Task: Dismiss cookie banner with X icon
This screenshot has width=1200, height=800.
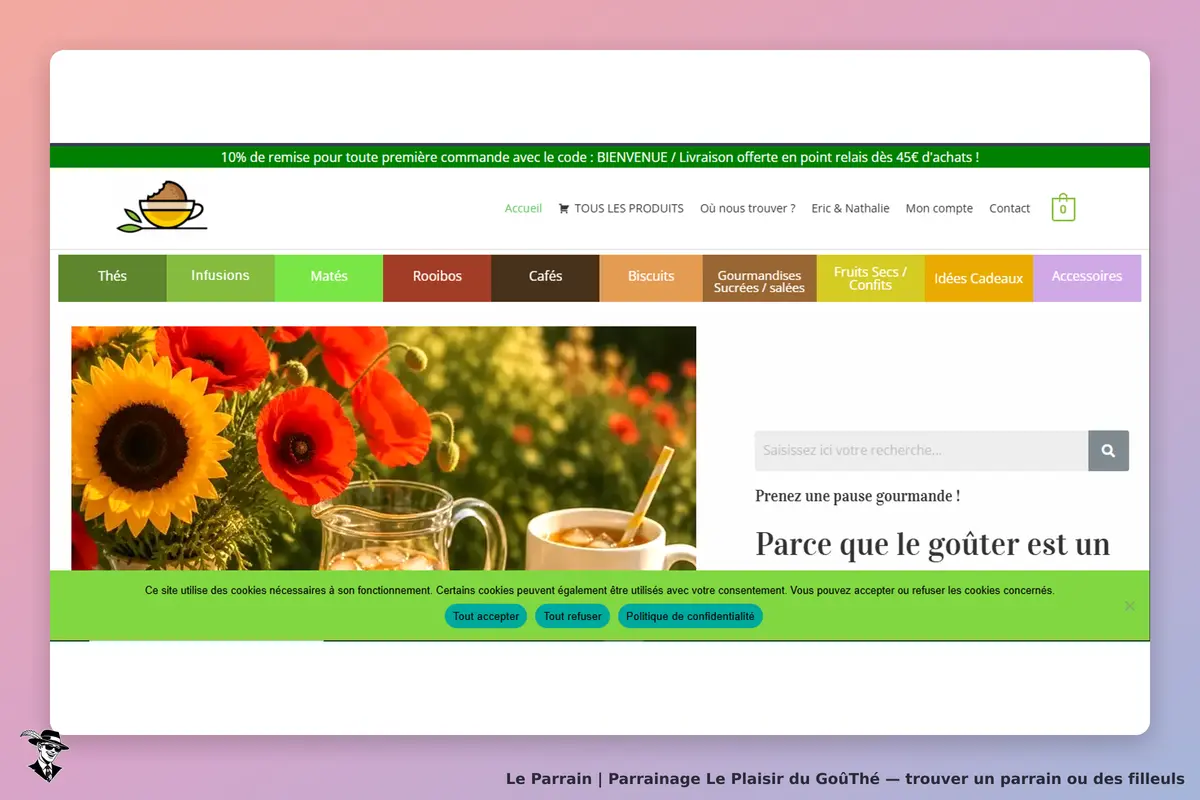Action: (x=1129, y=606)
